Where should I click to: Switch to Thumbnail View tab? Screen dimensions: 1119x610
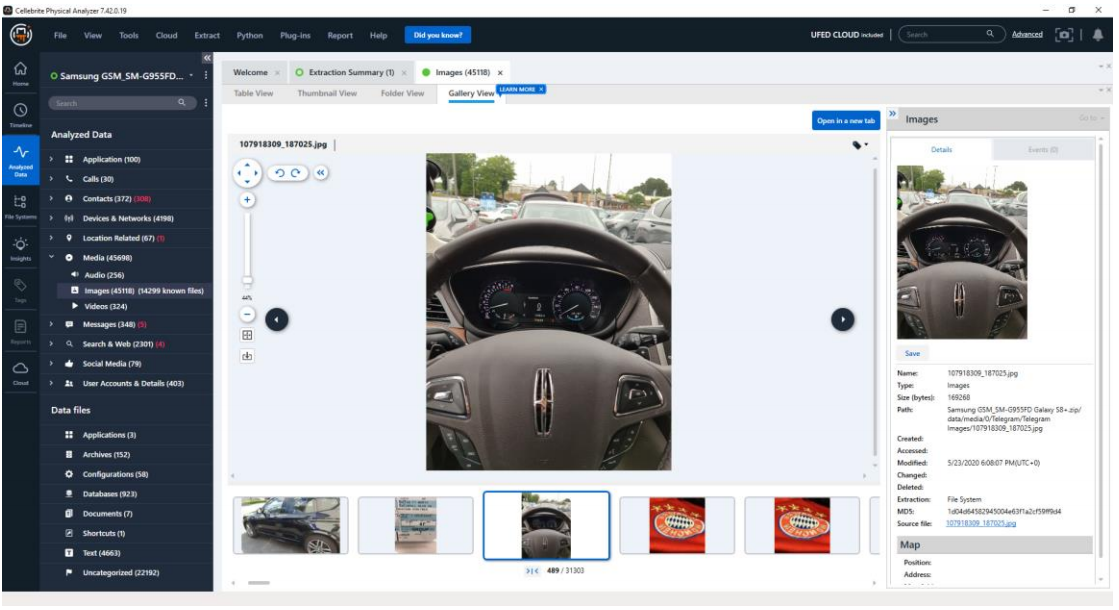point(327,93)
